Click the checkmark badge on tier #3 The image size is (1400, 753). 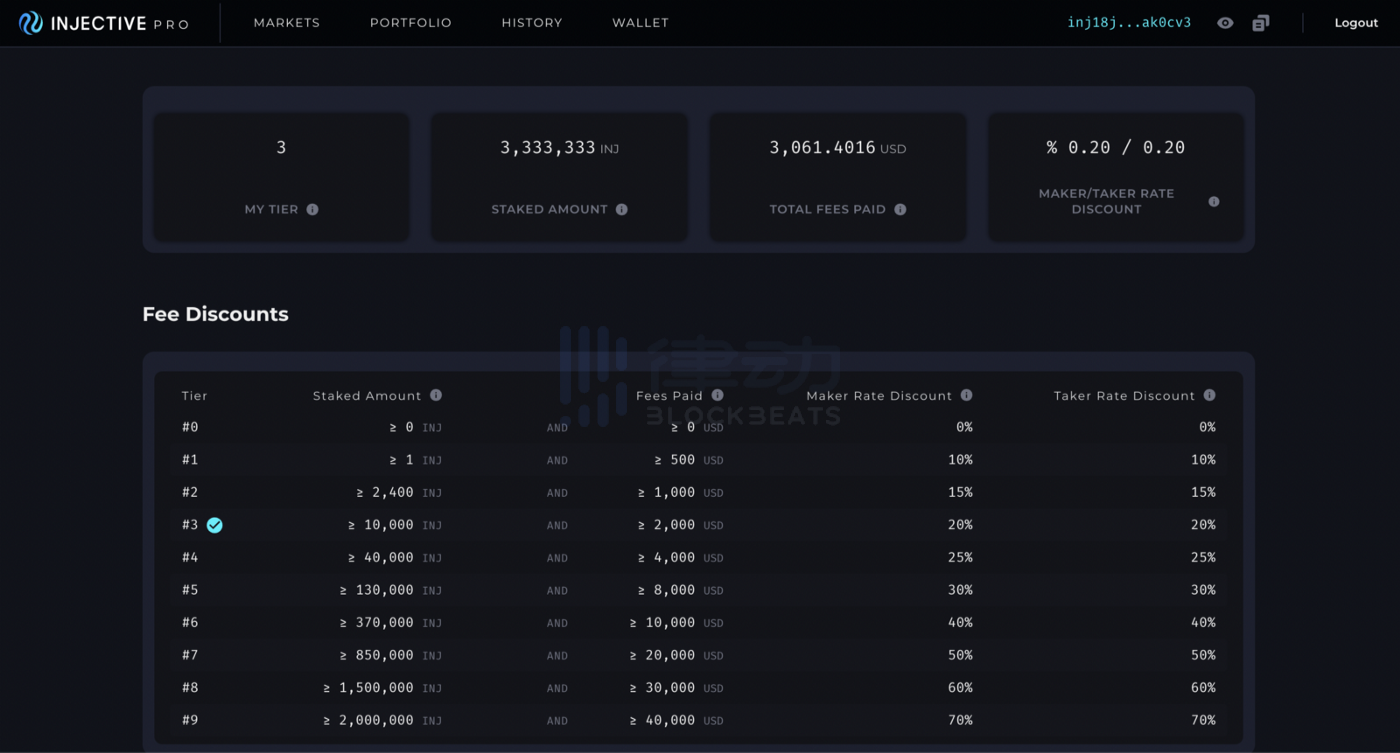point(214,525)
